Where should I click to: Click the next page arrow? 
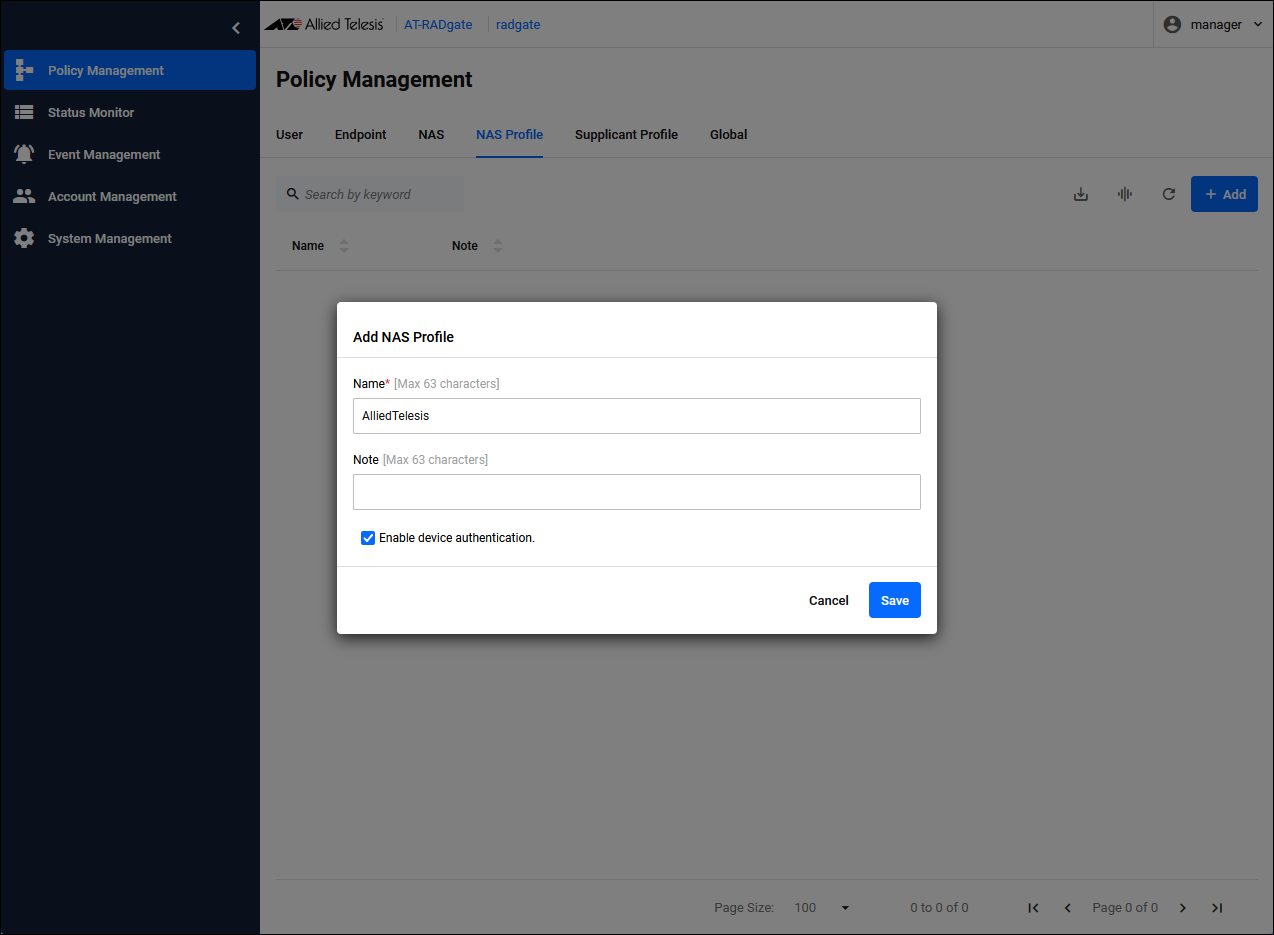tap(1183, 908)
